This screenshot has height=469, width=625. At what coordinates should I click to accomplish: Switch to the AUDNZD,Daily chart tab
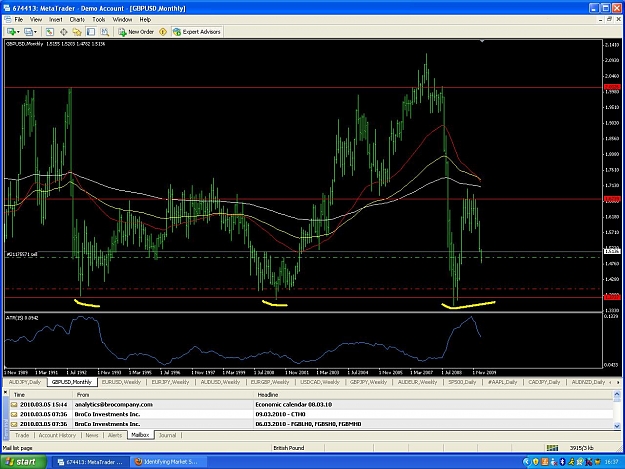coord(588,382)
